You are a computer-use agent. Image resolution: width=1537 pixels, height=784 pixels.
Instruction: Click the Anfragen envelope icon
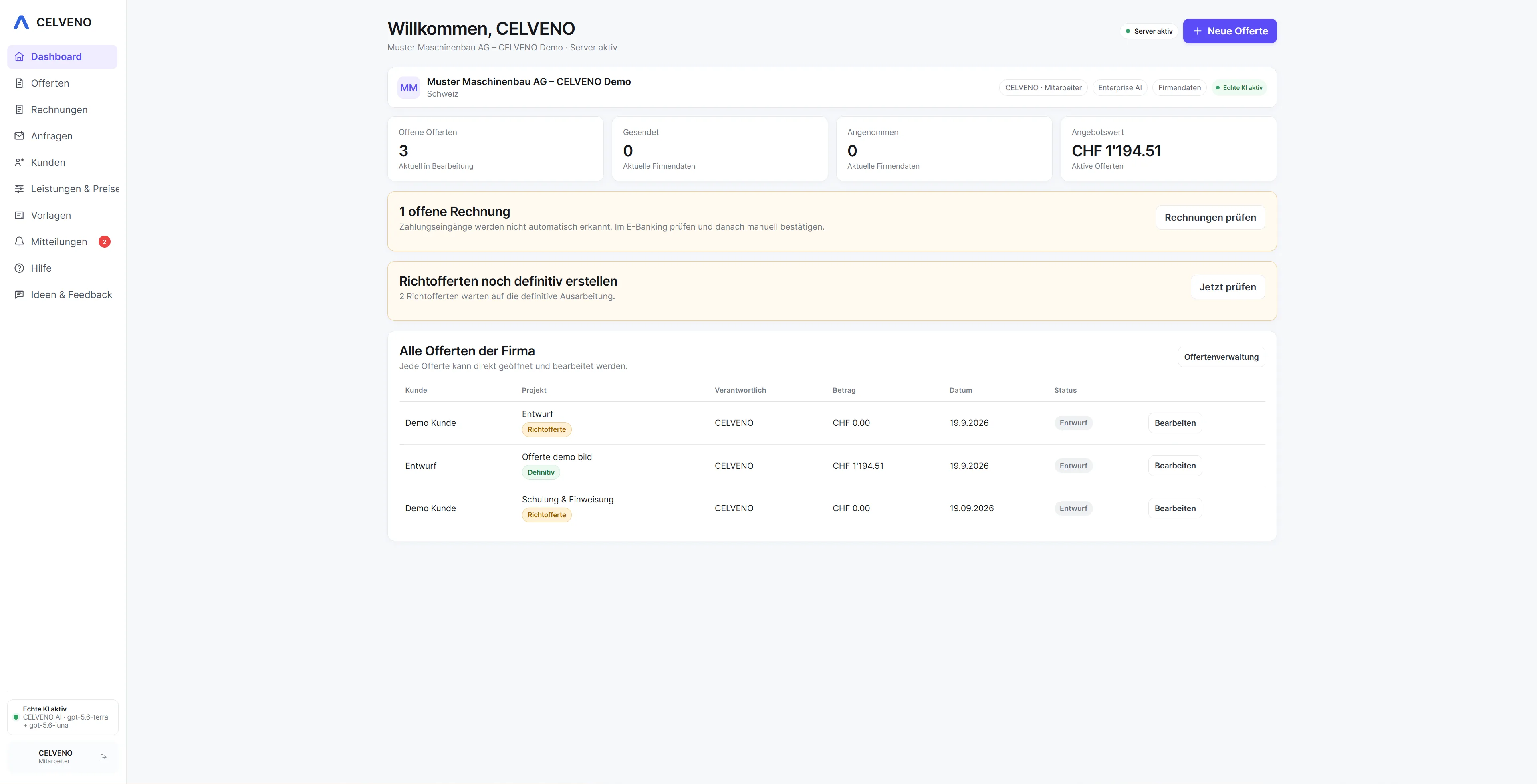click(x=19, y=136)
